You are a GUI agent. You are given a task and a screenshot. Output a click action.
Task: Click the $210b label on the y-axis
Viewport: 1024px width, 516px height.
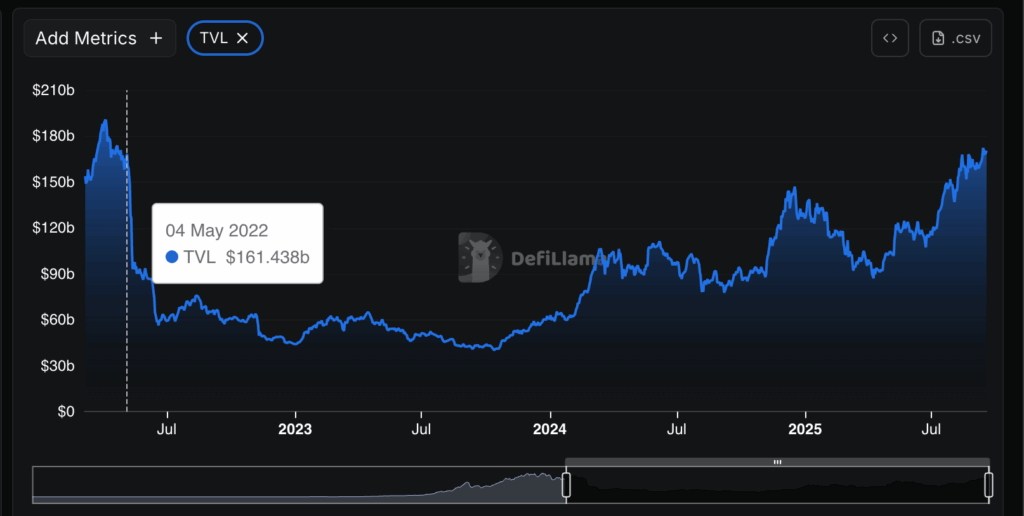54,91
